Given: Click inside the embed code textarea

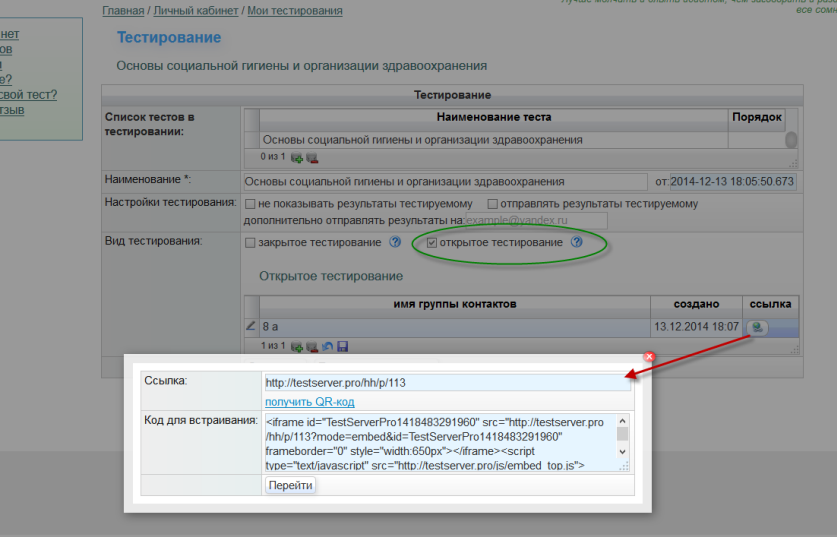Looking at the screenshot, I should pos(440,443).
